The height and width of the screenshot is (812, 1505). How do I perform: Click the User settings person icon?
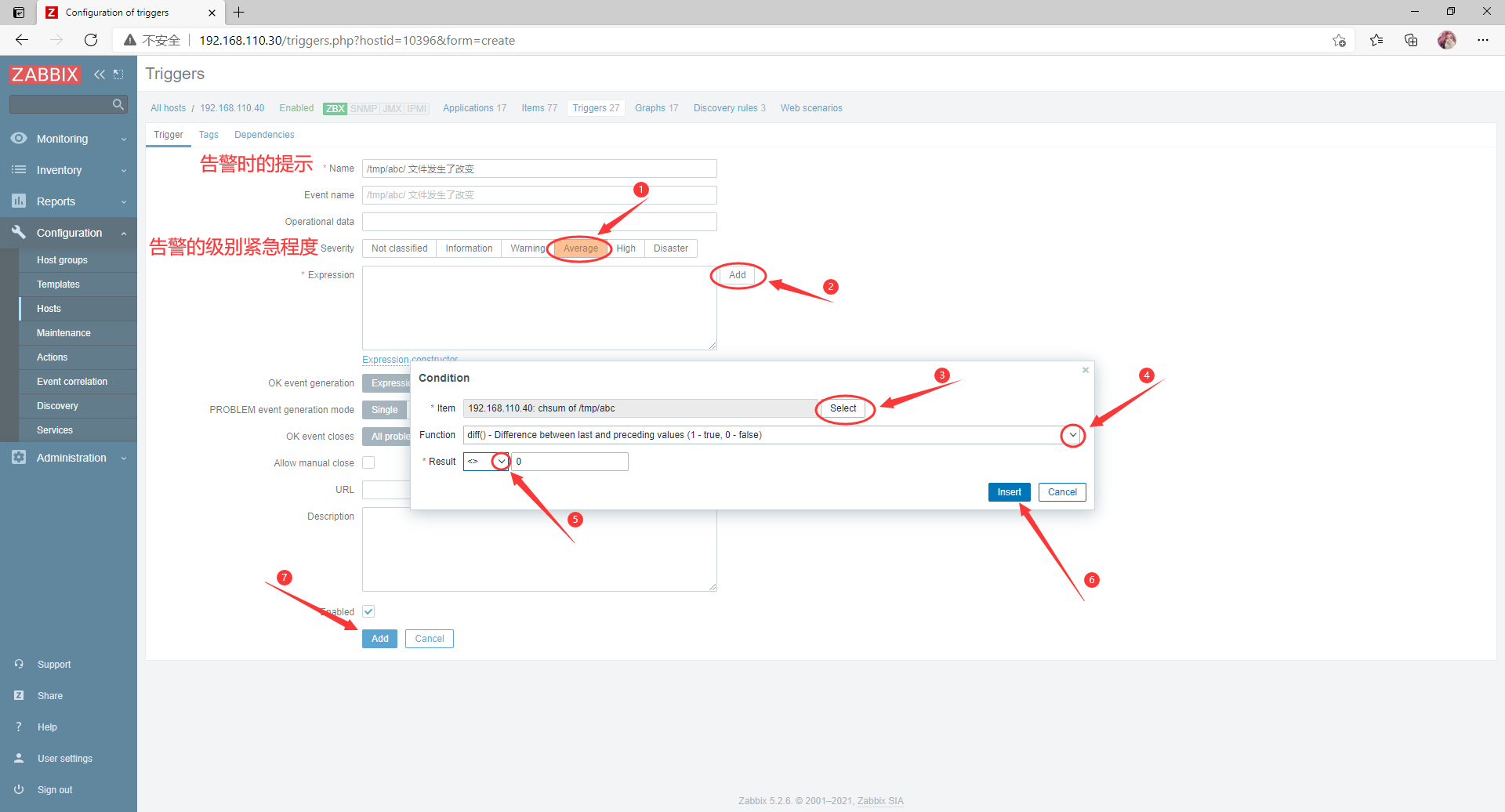[x=19, y=758]
